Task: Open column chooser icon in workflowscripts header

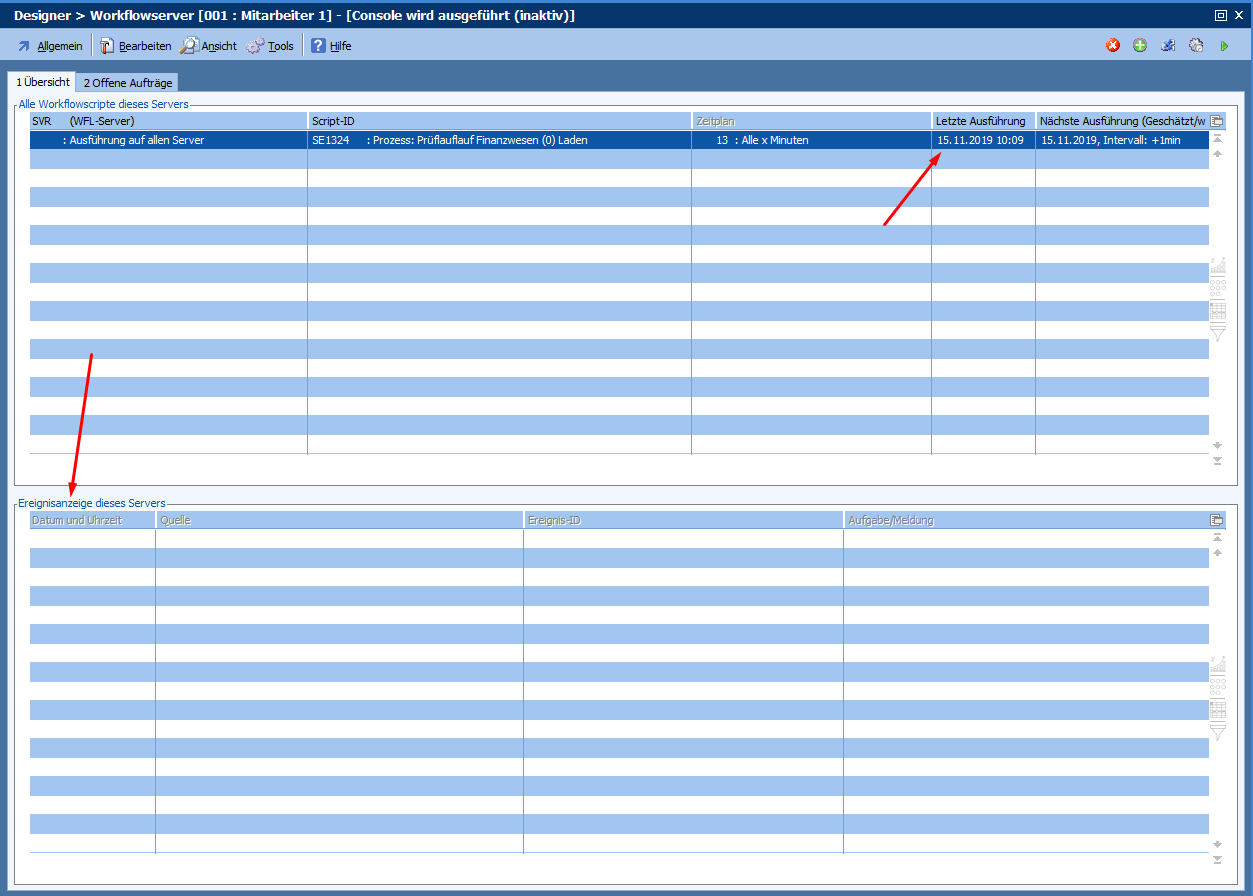Action: pos(1217,121)
